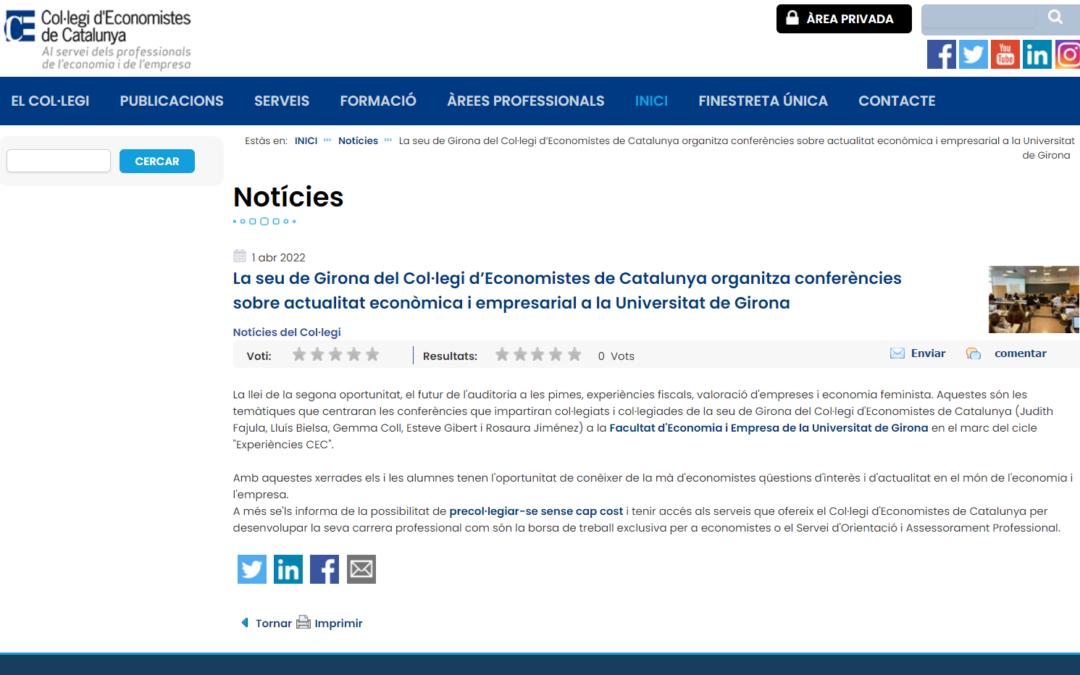Image resolution: width=1080 pixels, height=675 pixels.
Task: Click the search magnifier icon in header
Action: click(x=1055, y=18)
